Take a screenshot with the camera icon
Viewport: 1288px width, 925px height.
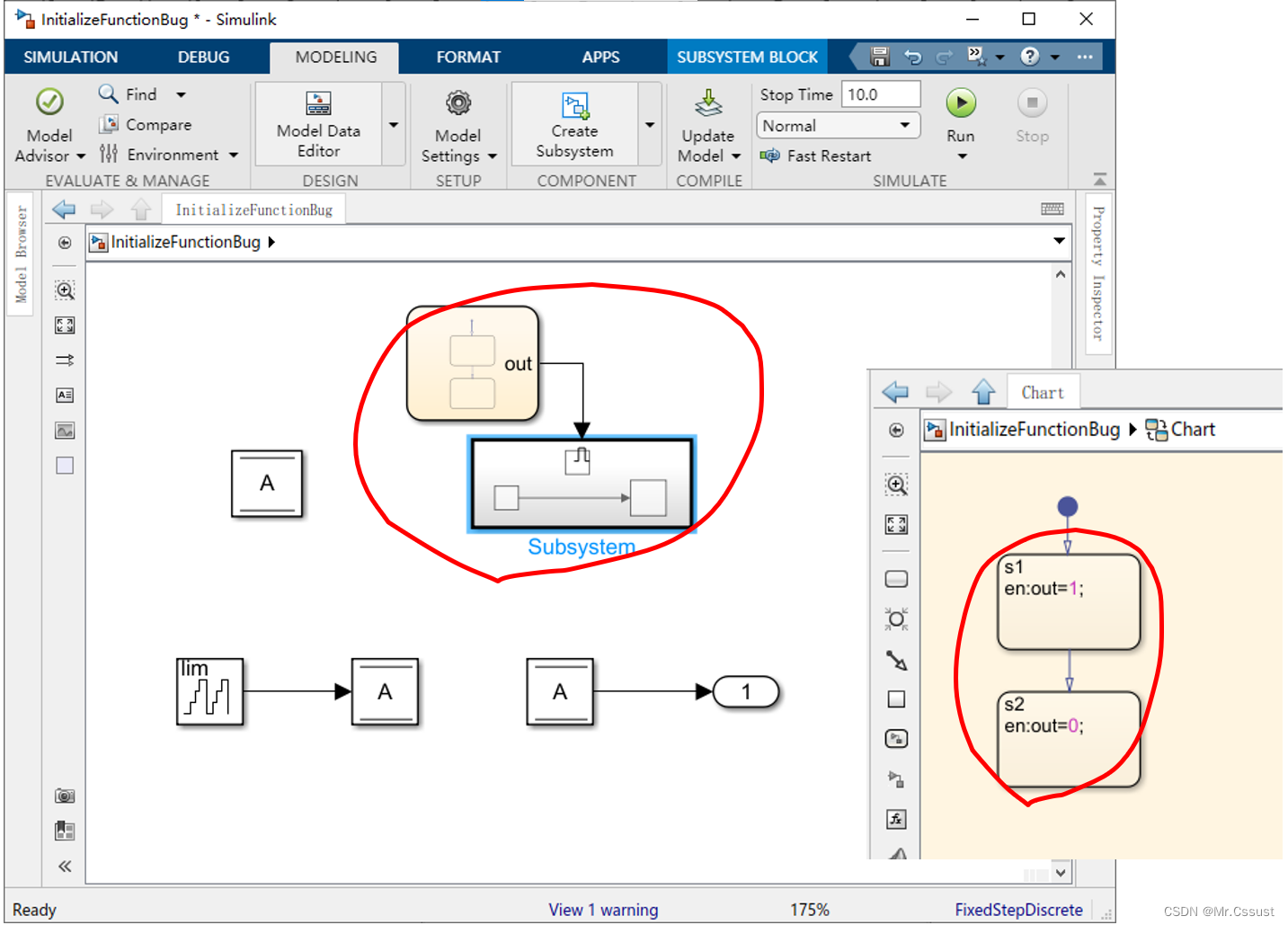[65, 796]
